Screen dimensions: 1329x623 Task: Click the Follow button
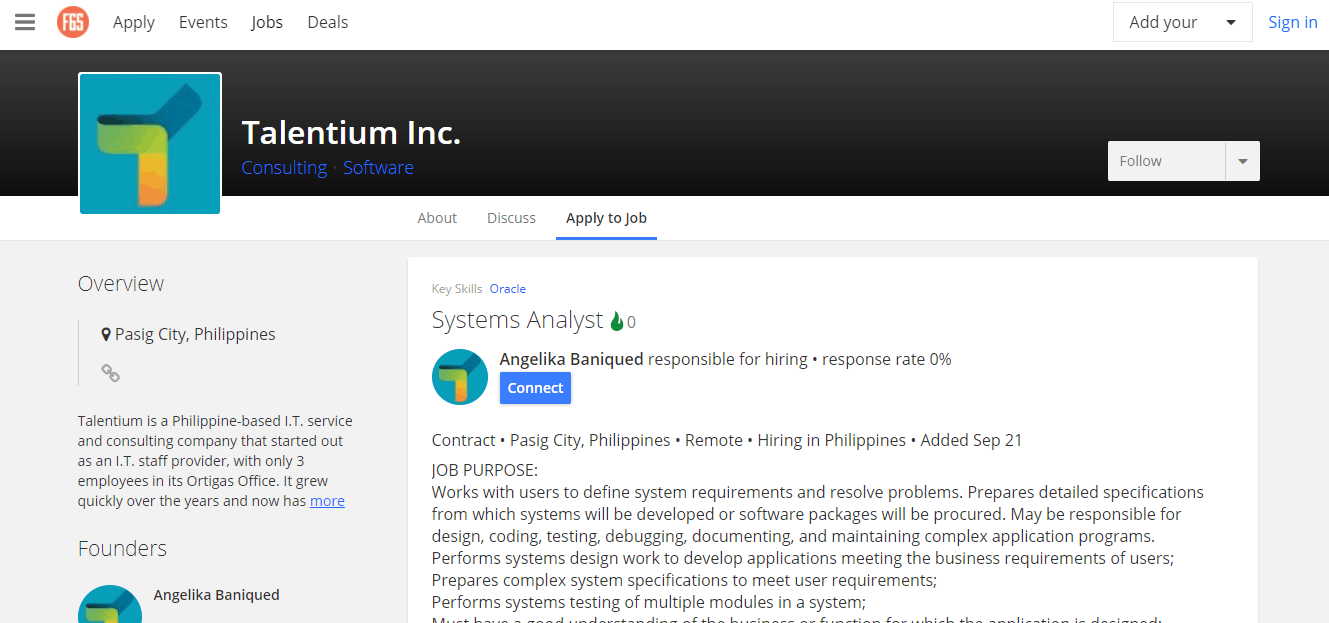[1166, 161]
